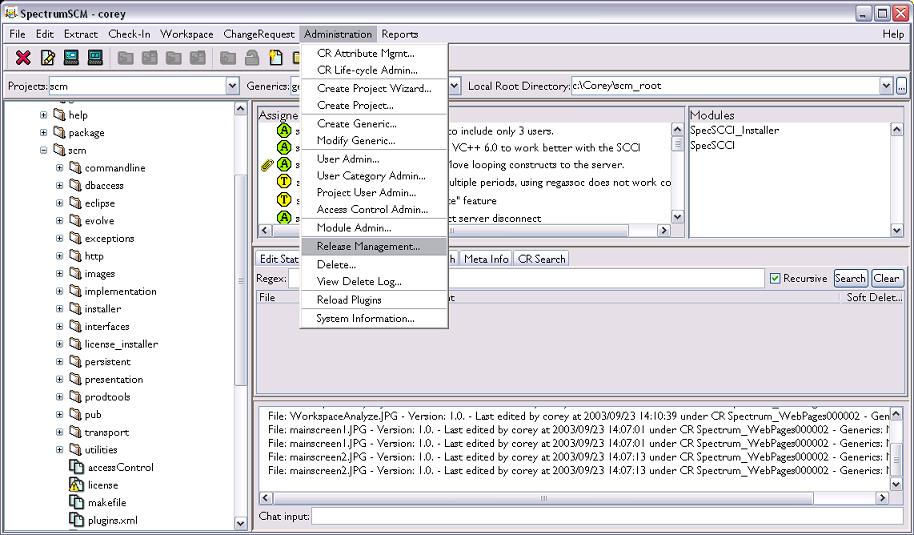Click the file icon next to plugins.xml
The height and width of the screenshot is (535, 914).
tap(76, 519)
